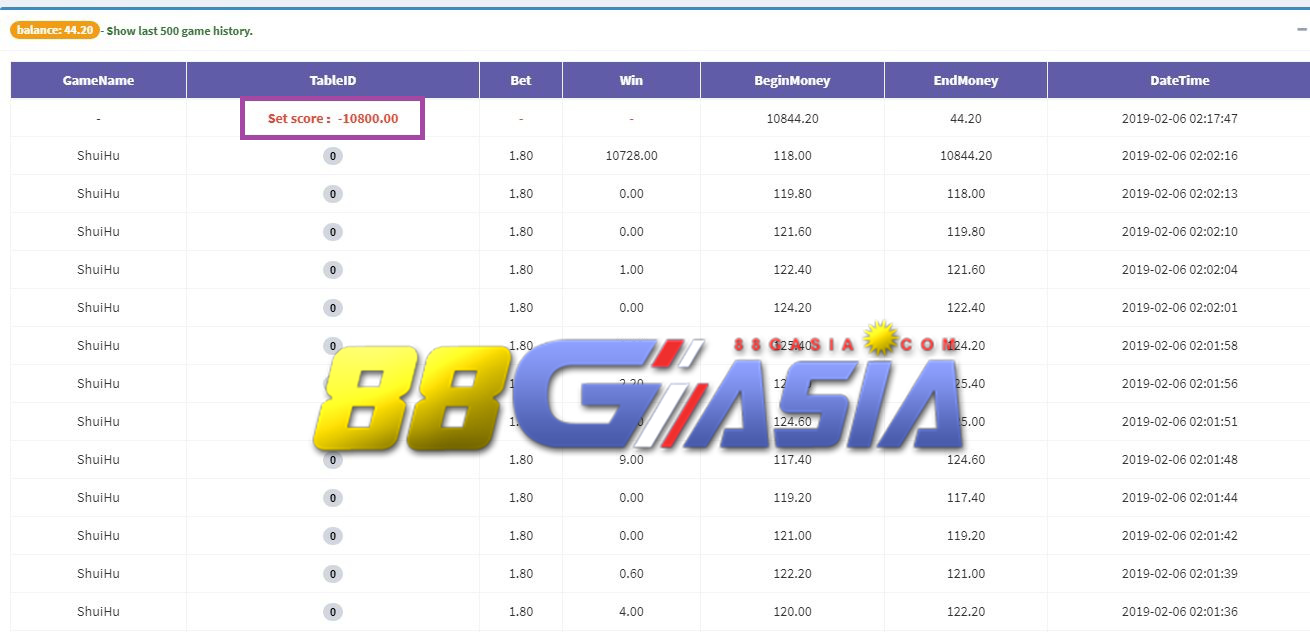Select BeginMoney 118.00 in the 02:02:16 row
The height and width of the screenshot is (632, 1310).
(792, 156)
